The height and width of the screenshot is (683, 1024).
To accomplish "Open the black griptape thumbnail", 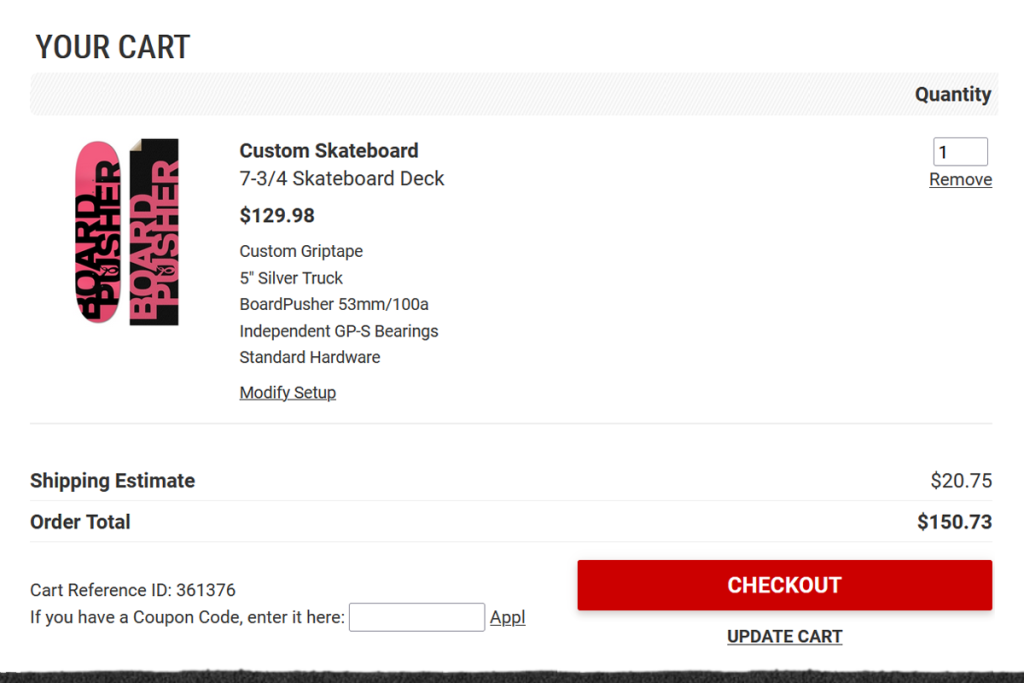I will [x=154, y=232].
